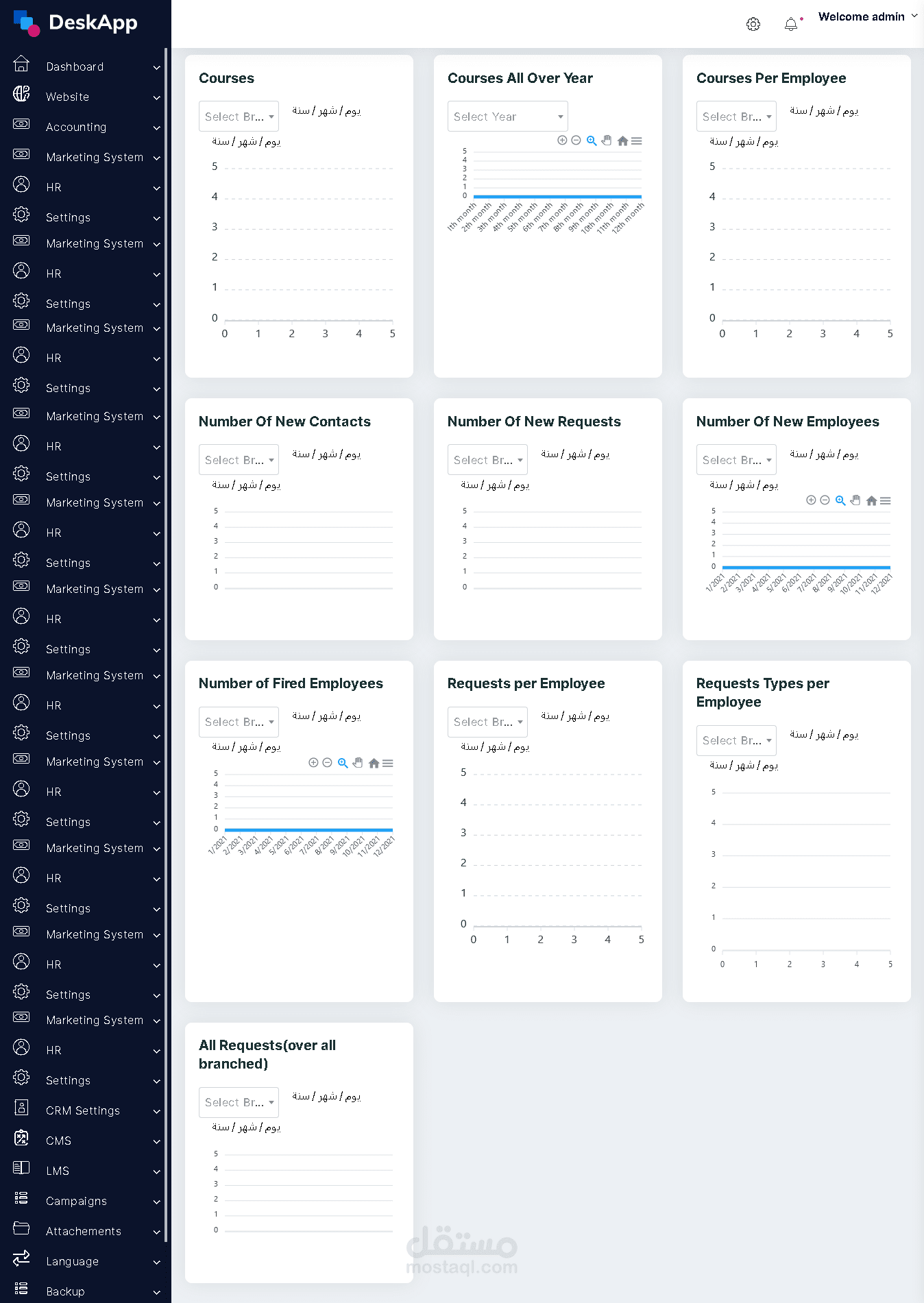Click the CMS icon in the sidebar
Image resolution: width=924 pixels, height=1303 pixels.
(x=21, y=1138)
